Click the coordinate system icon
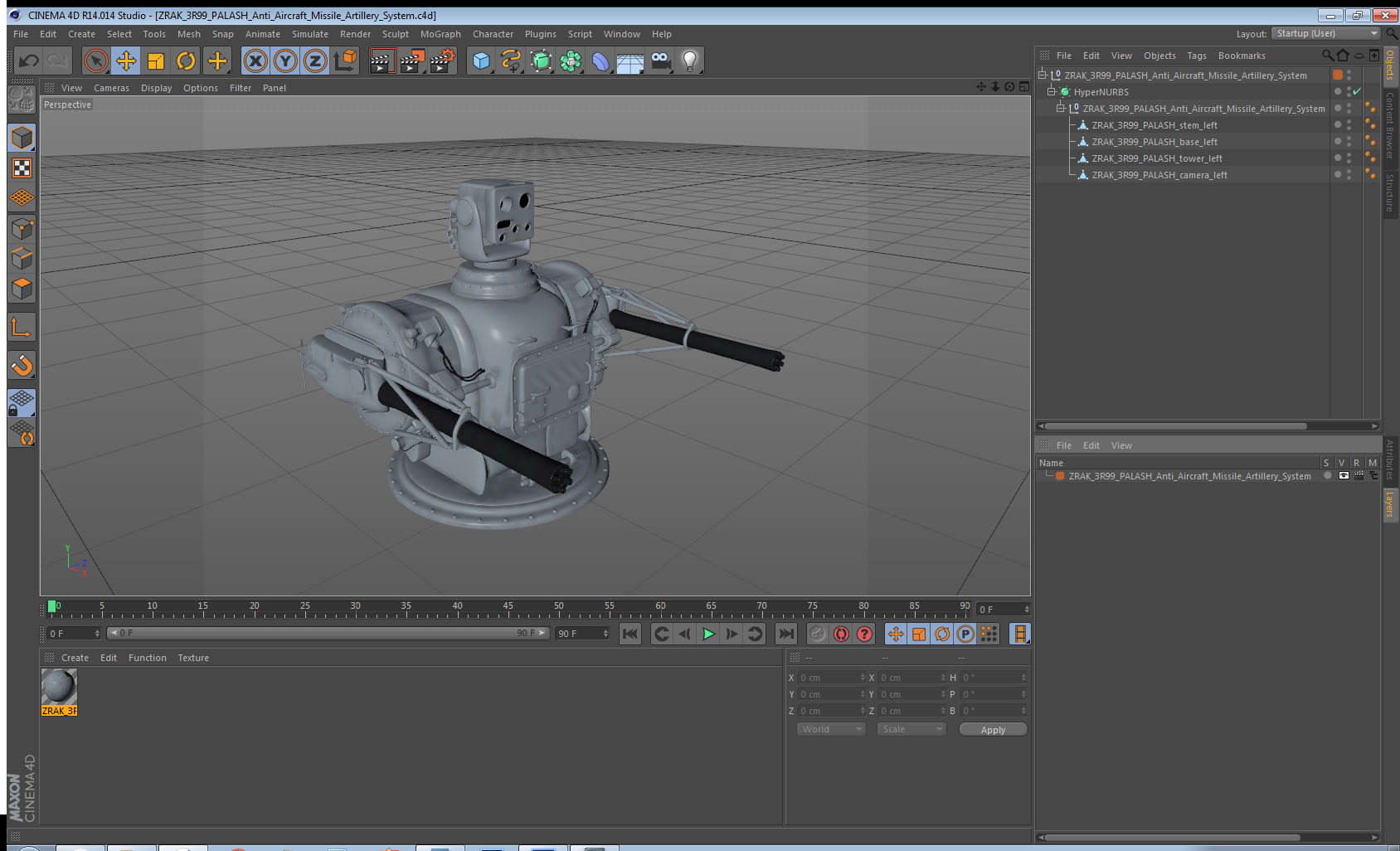This screenshot has height=851, width=1400. tap(345, 61)
